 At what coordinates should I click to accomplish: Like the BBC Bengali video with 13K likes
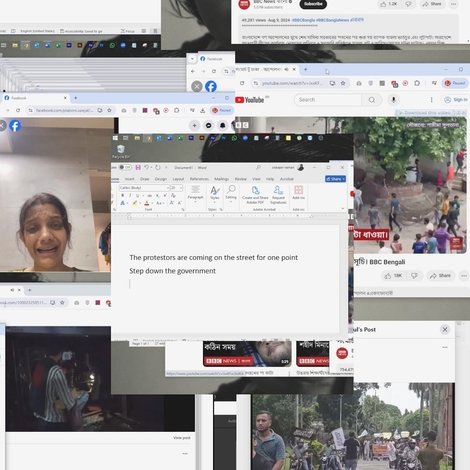click(393, 276)
